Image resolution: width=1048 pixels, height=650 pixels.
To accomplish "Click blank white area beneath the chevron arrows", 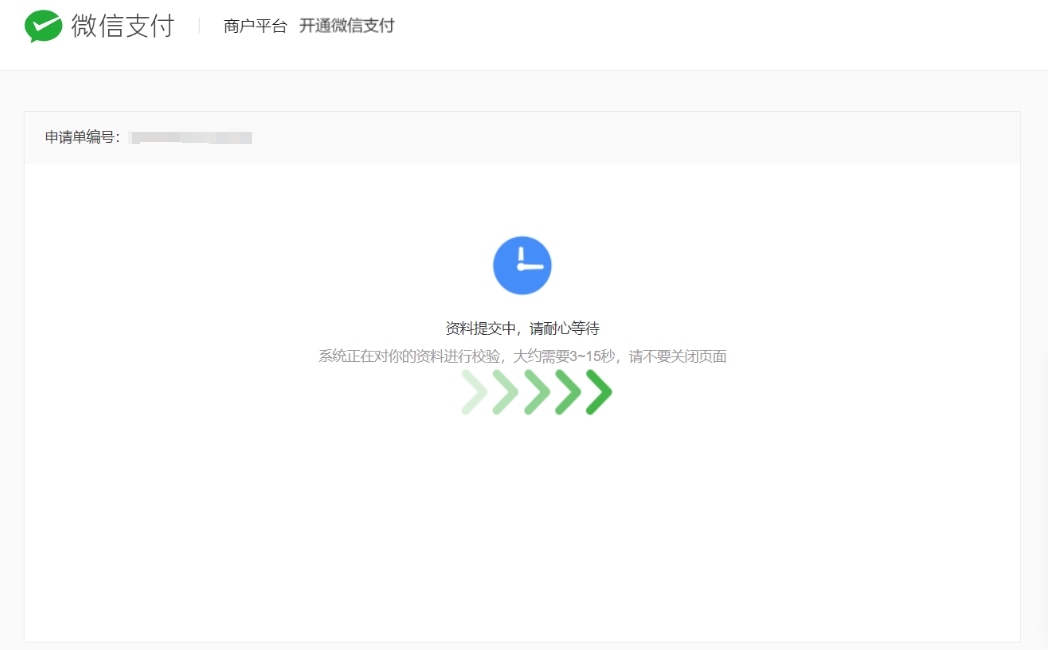I will pyautogui.click(x=522, y=521).
